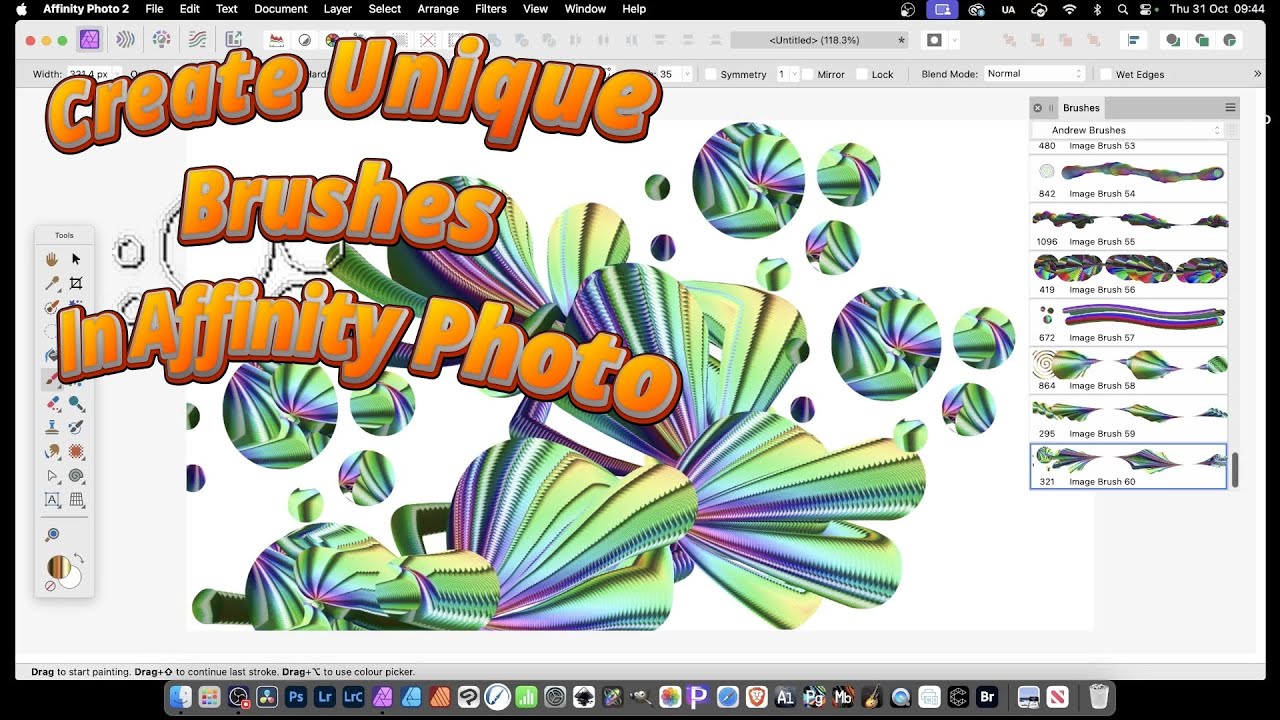Select Image Brush 54 preset
Screen dimensions: 1280x720
click(1128, 179)
